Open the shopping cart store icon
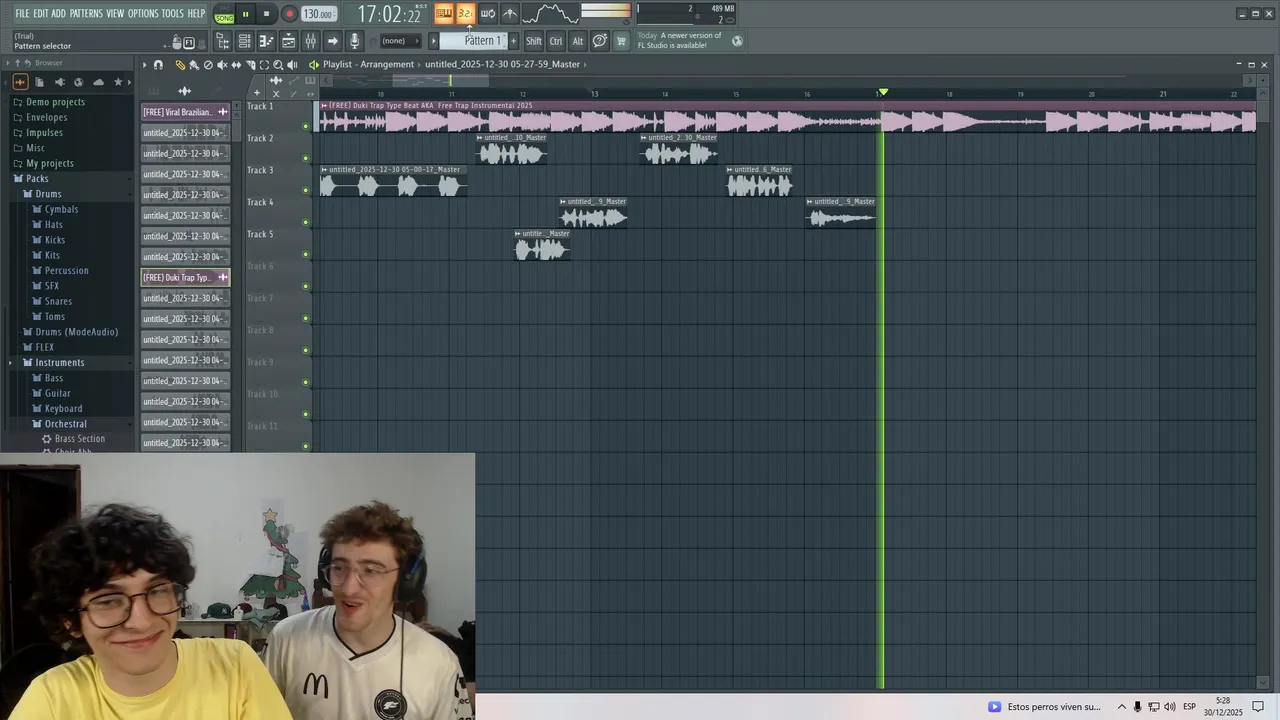The width and height of the screenshot is (1280, 720). 621,41
